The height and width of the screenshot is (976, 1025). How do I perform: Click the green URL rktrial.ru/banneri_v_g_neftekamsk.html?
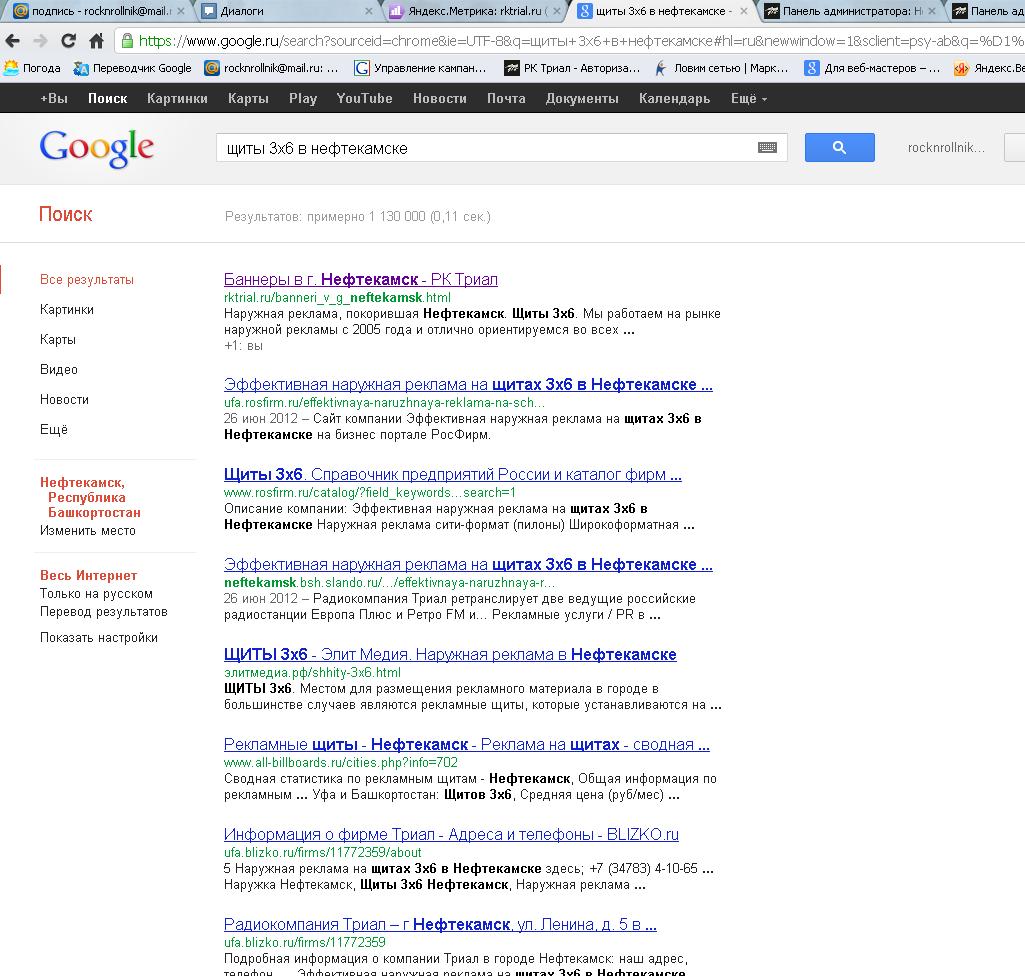coord(337,298)
